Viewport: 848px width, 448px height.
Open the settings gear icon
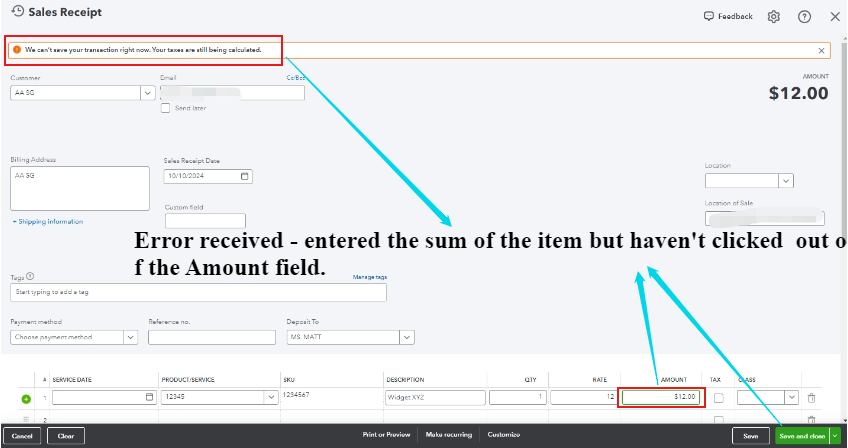(x=774, y=17)
